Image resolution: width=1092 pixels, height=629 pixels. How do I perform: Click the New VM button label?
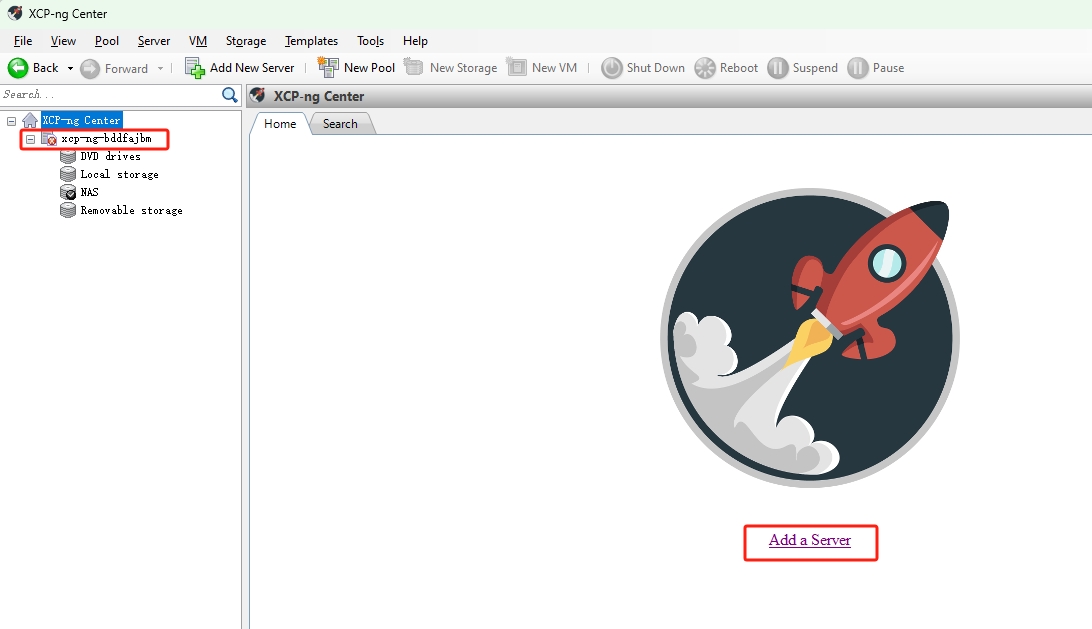[x=554, y=68]
